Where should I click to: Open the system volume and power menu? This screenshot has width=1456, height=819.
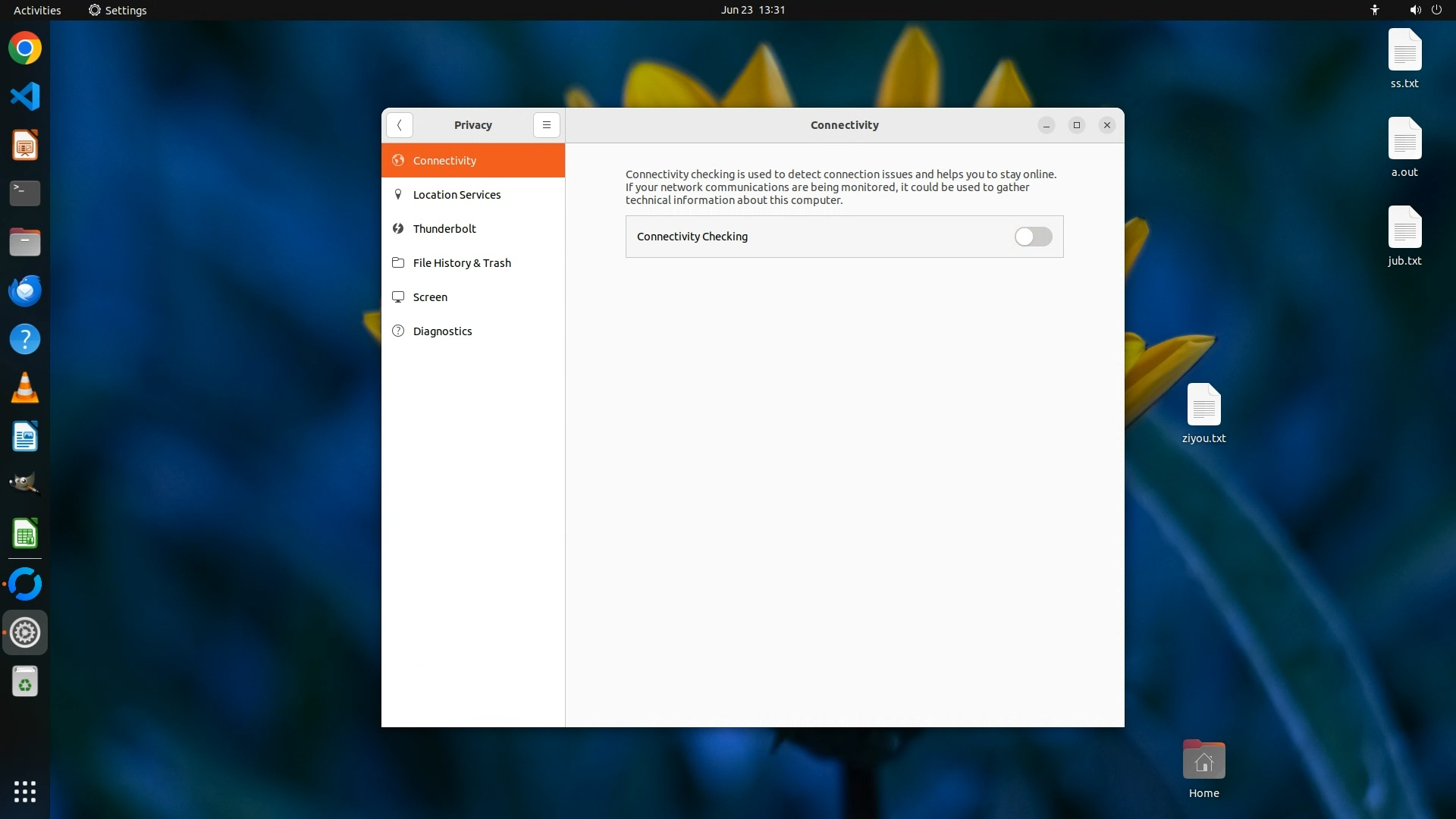1425,10
